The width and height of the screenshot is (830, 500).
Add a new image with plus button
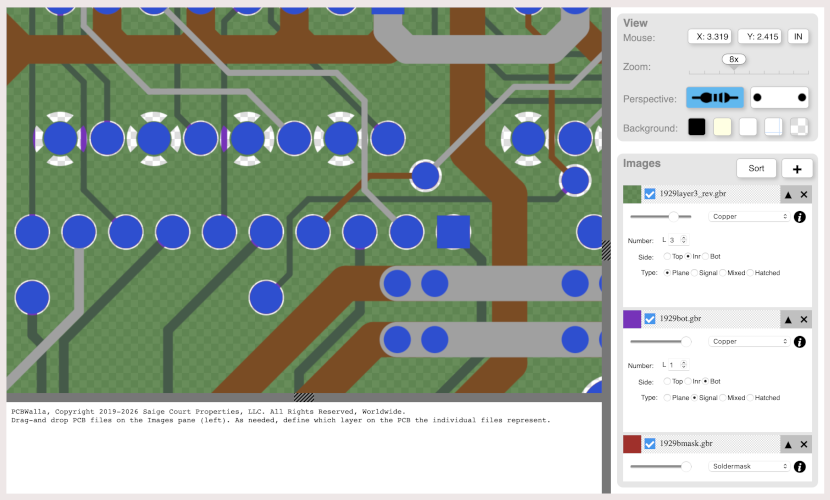(x=796, y=169)
